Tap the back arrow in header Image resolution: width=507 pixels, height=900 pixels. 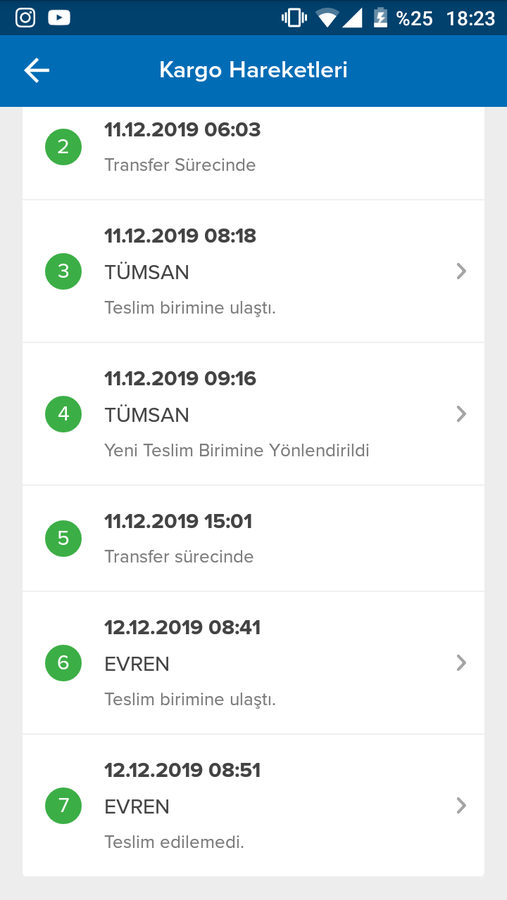tap(37, 71)
